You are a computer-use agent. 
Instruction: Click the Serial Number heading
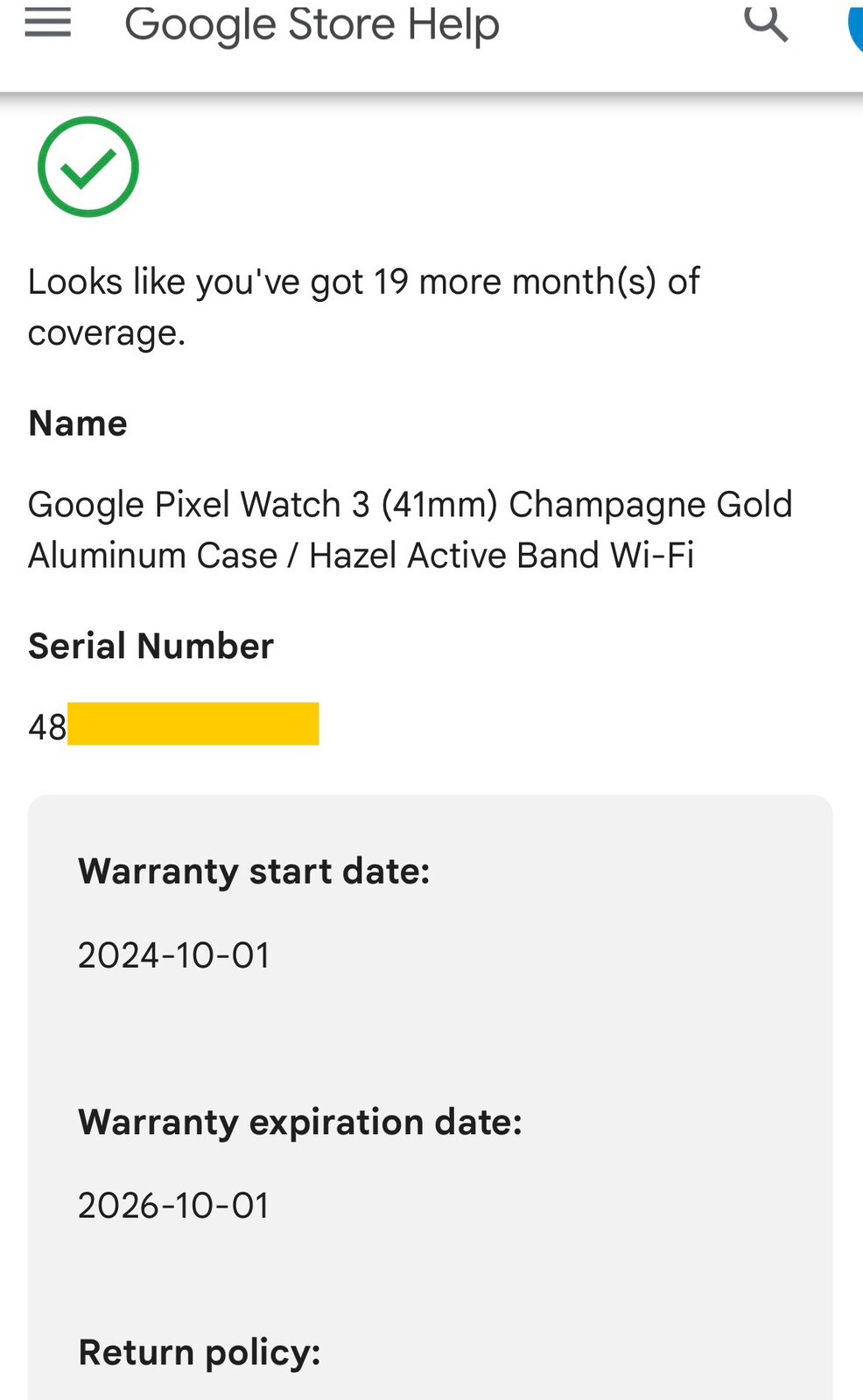(x=151, y=646)
